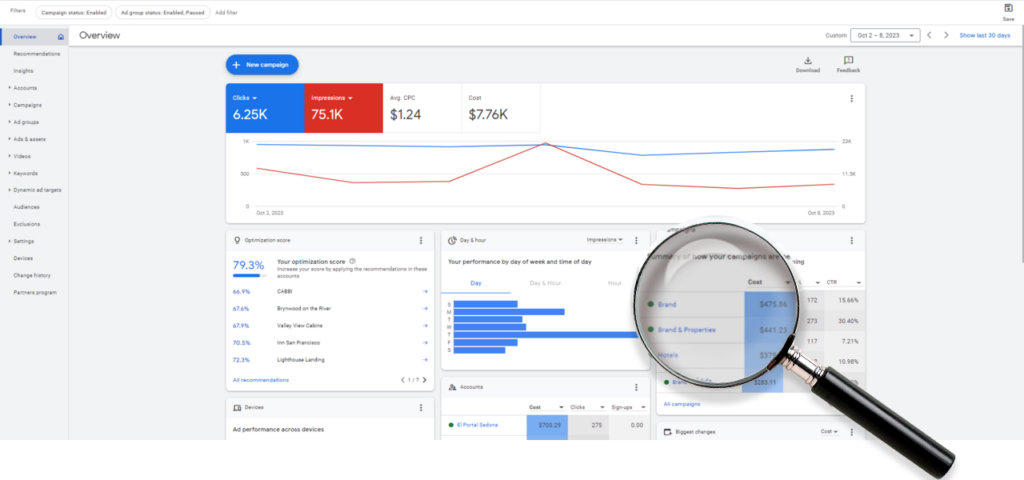Click the arrow for Brynwood on the River
This screenshot has width=1024, height=480.
tap(425, 308)
